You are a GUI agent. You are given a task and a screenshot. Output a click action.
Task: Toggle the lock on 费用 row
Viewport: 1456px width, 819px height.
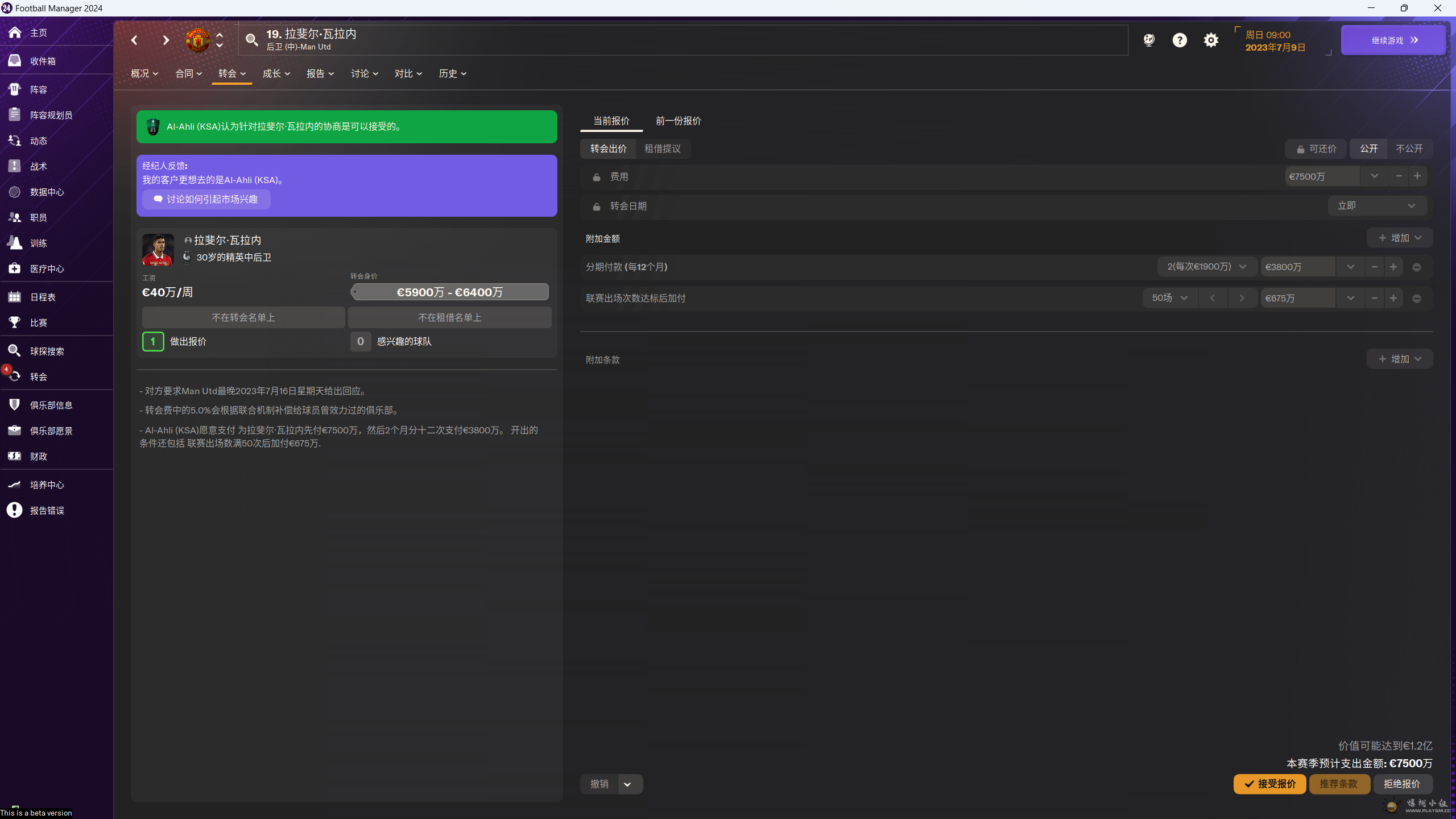click(596, 177)
